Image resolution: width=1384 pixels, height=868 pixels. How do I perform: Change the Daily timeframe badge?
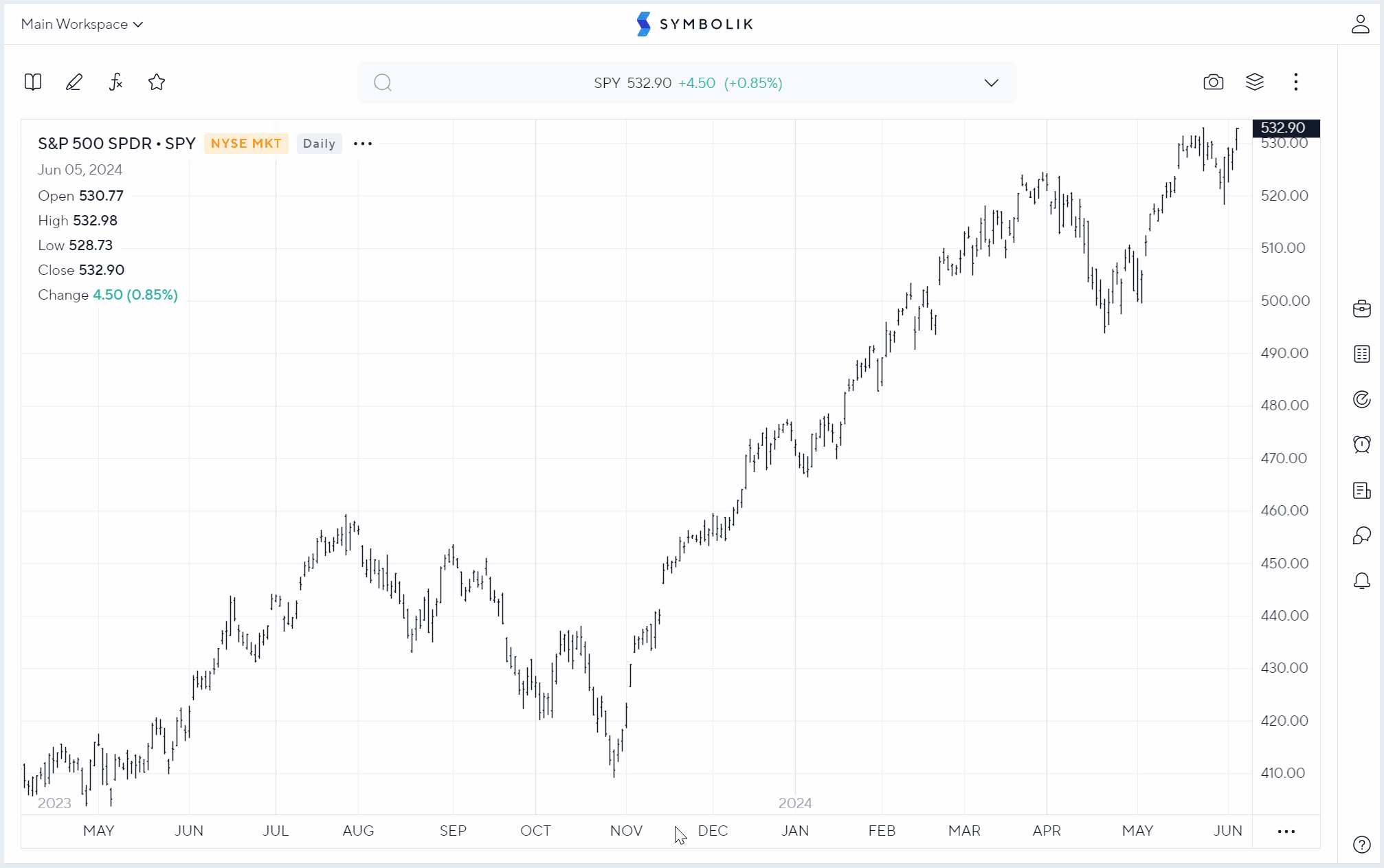(x=319, y=144)
